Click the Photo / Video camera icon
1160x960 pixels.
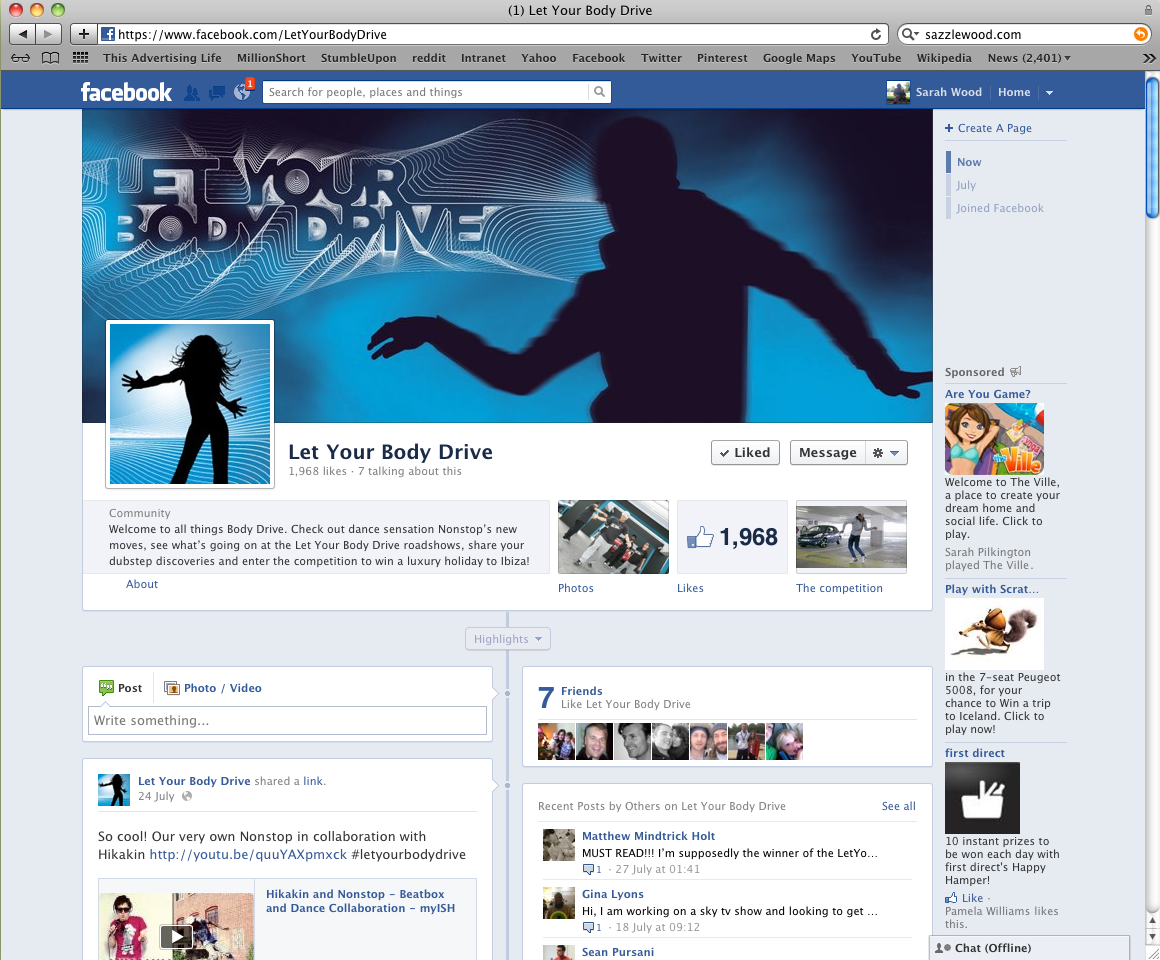[172, 688]
